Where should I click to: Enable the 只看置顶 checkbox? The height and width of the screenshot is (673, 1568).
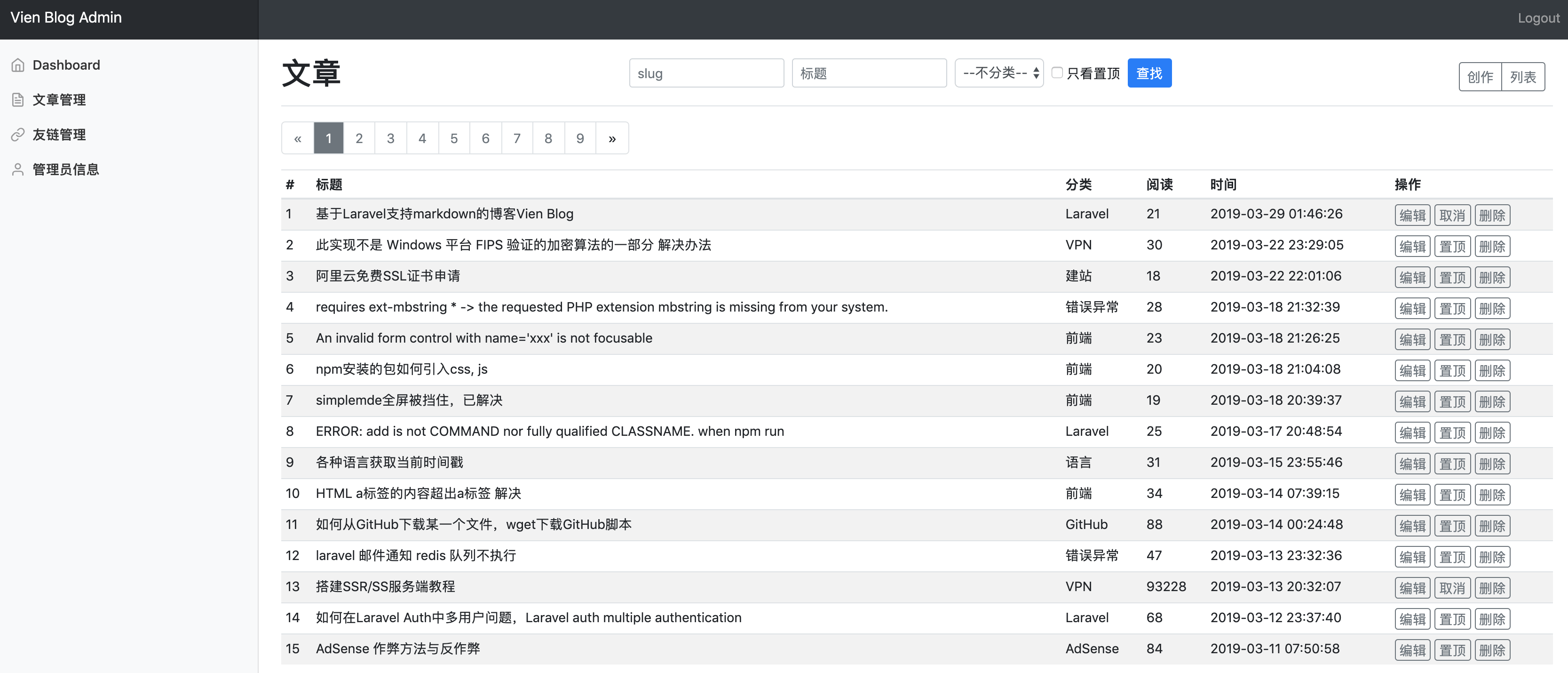coord(1057,72)
